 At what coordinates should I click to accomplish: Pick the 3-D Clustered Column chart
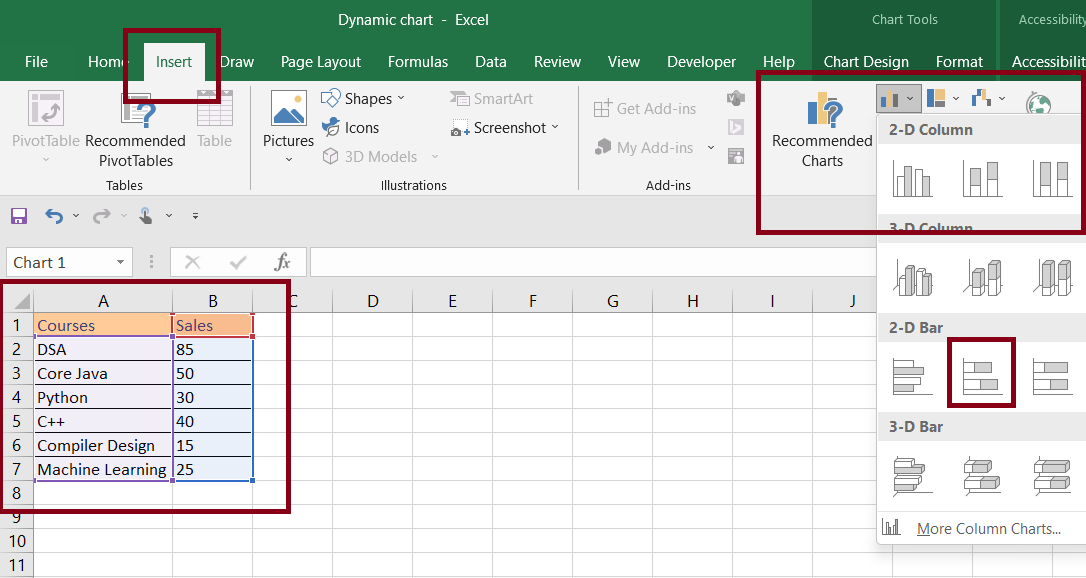point(912,276)
